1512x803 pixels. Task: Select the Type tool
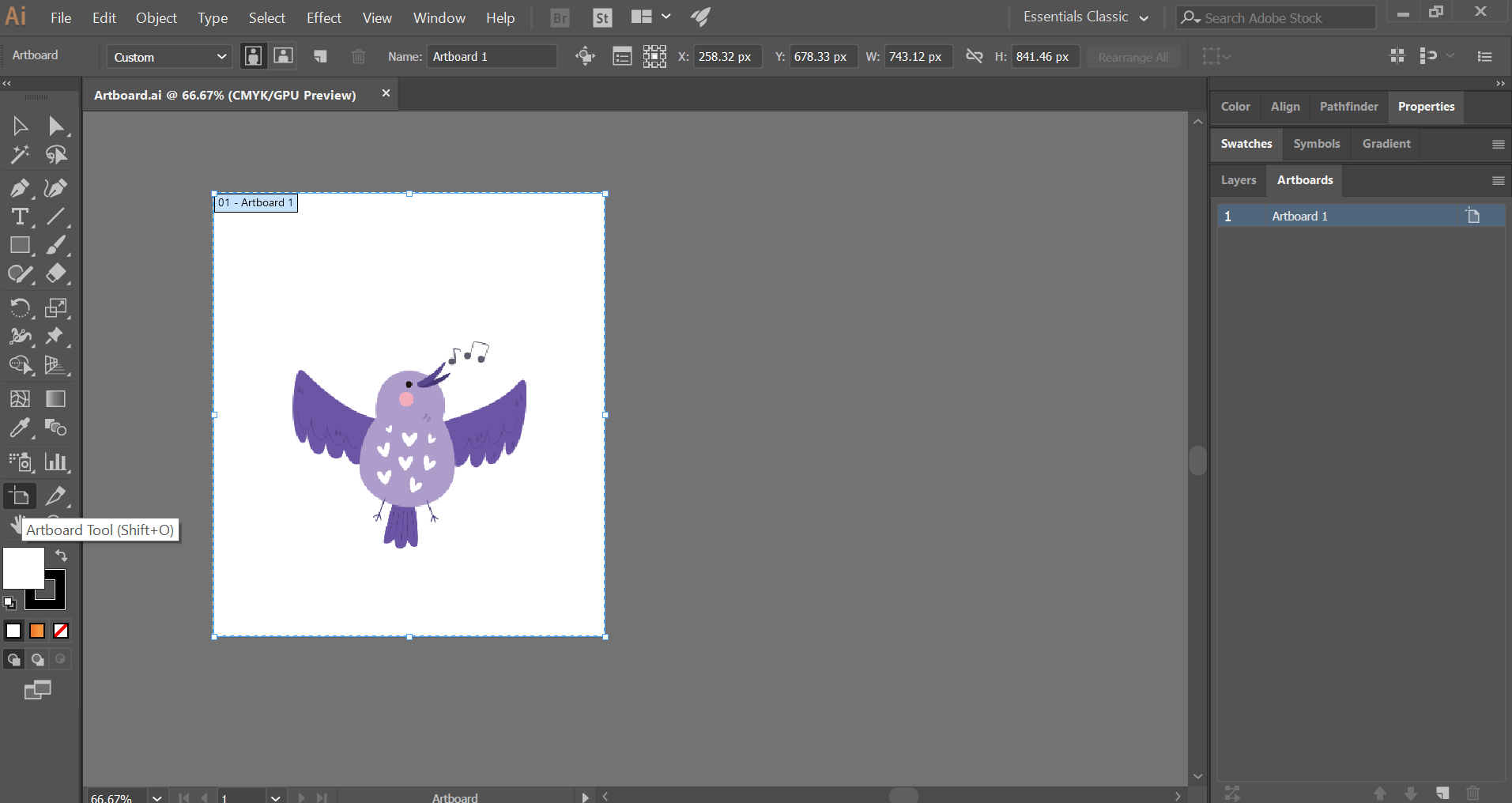point(19,217)
